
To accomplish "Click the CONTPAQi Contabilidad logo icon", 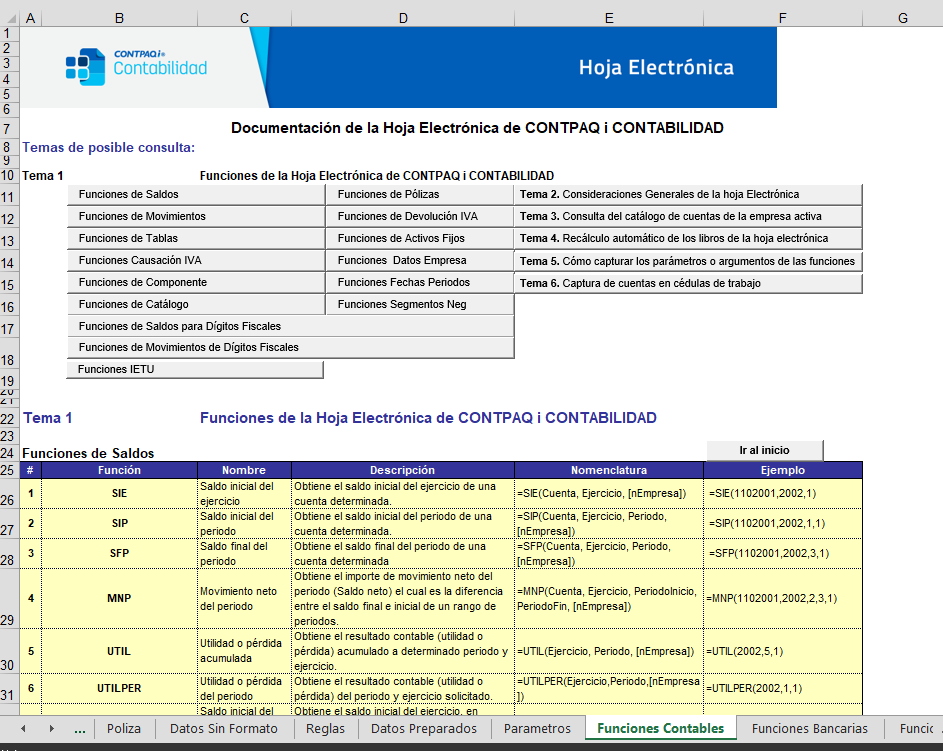I will point(85,67).
